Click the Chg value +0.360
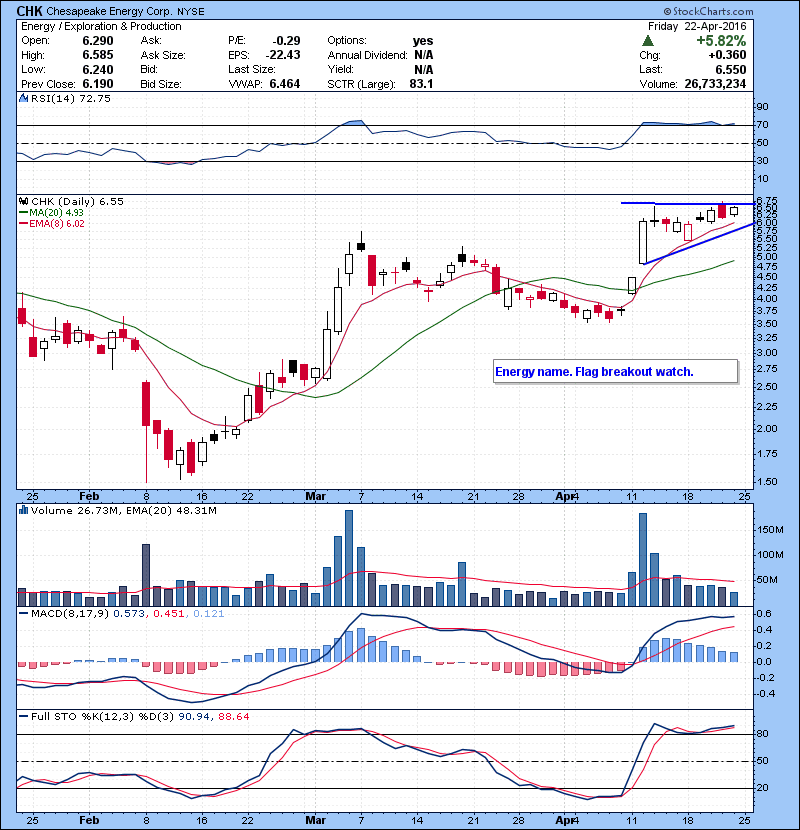800x830 pixels. coord(727,55)
